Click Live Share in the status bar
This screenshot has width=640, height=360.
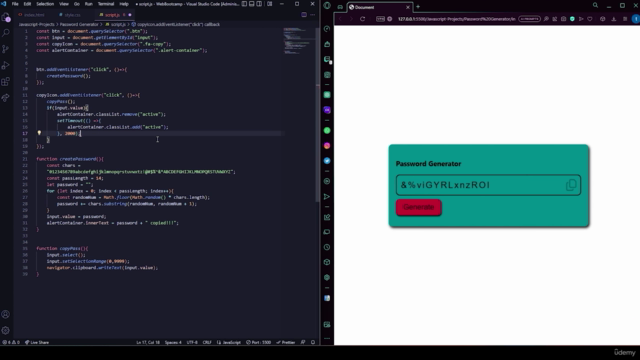[37, 342]
